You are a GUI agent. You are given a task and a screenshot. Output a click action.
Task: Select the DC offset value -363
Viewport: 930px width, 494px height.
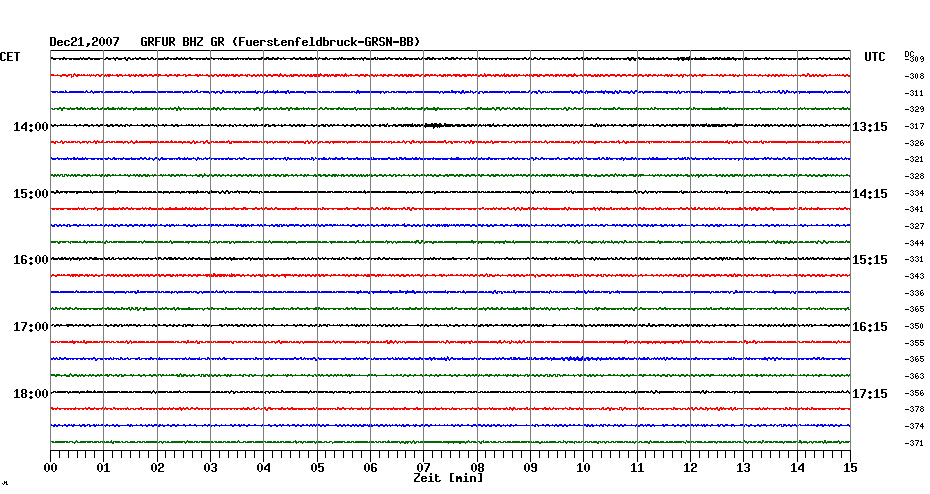point(915,377)
